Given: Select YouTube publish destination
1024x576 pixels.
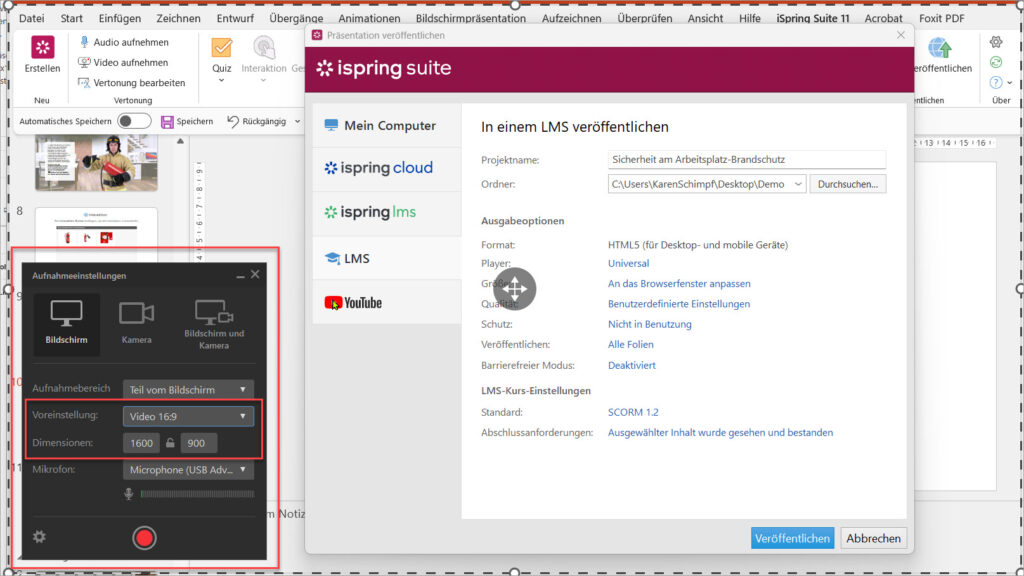Looking at the screenshot, I should (387, 302).
